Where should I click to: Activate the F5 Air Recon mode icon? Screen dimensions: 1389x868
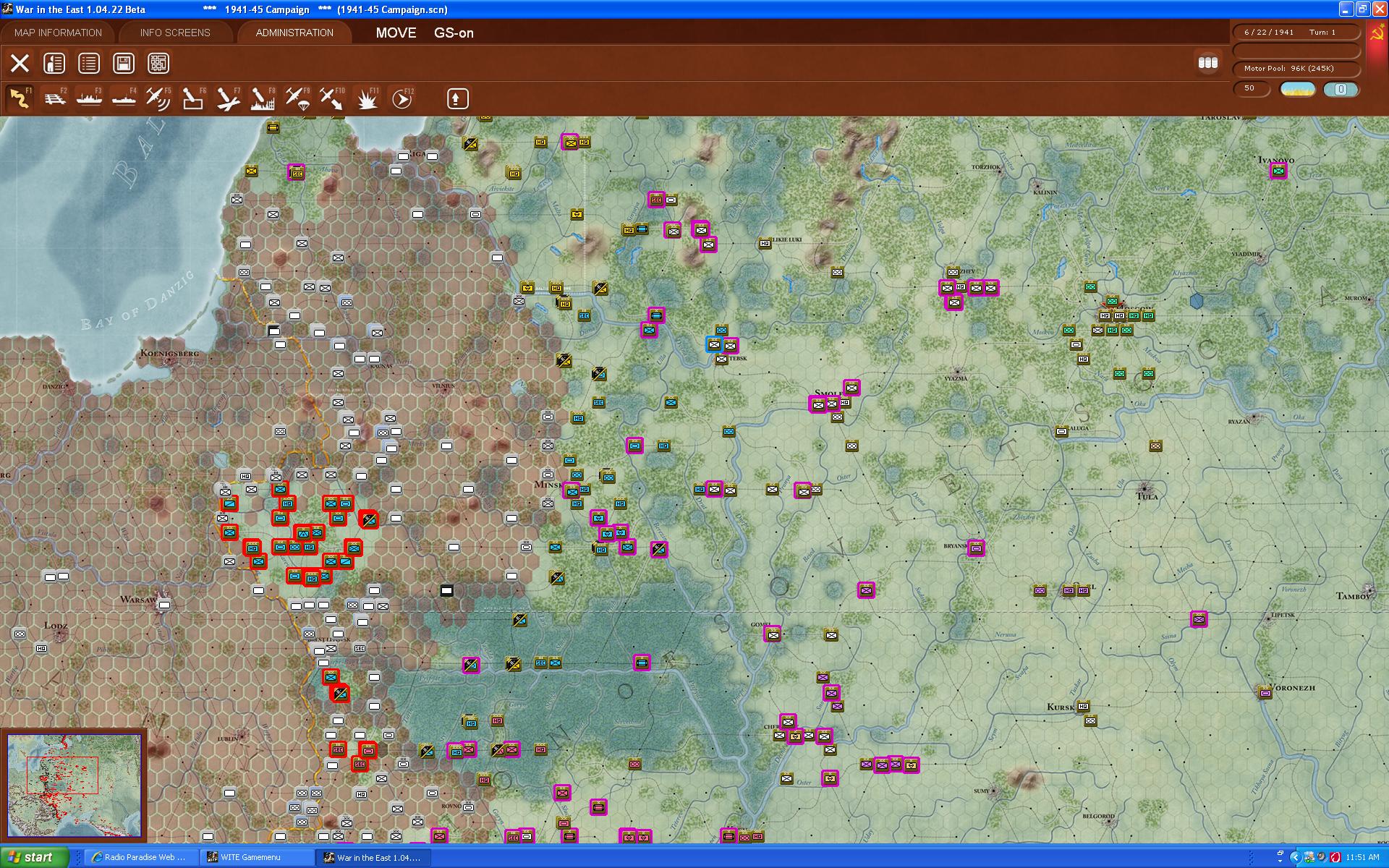point(158,98)
